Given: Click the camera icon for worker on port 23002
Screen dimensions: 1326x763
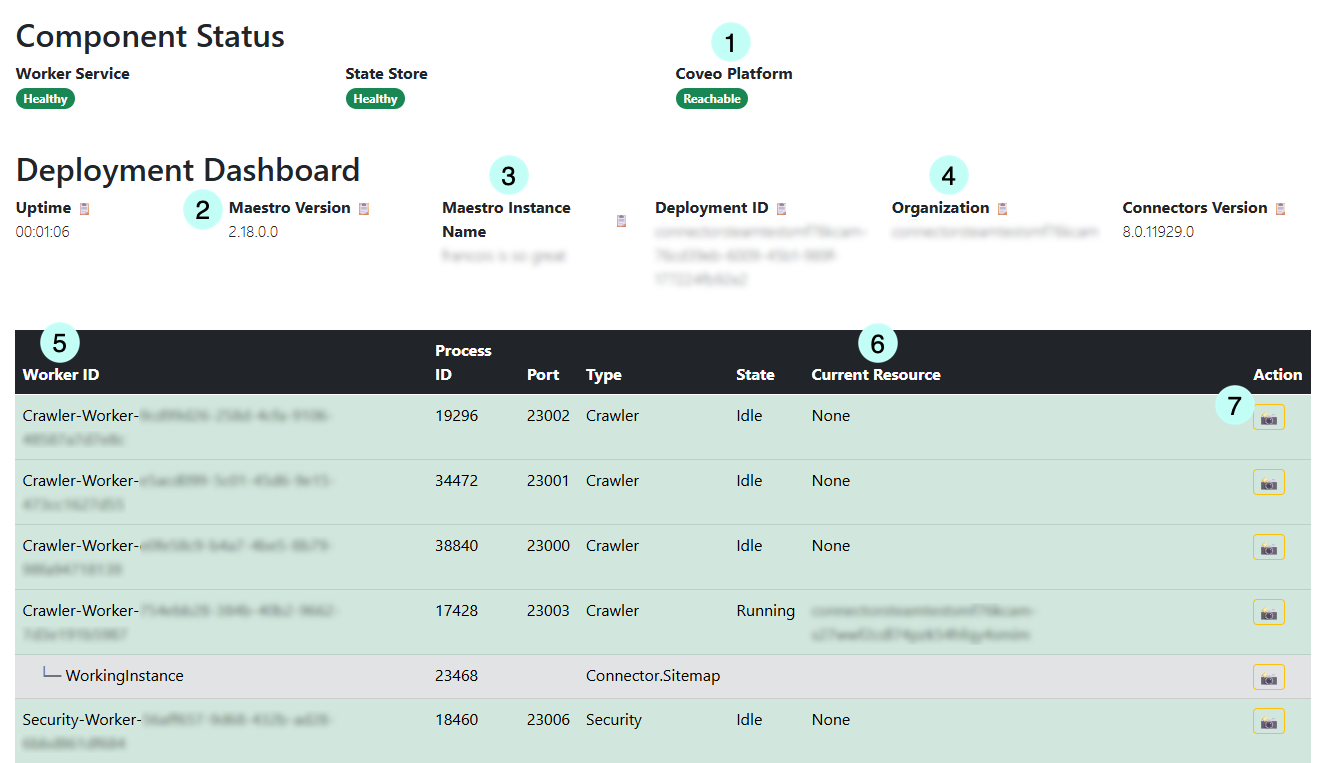Looking at the screenshot, I should [1268, 417].
